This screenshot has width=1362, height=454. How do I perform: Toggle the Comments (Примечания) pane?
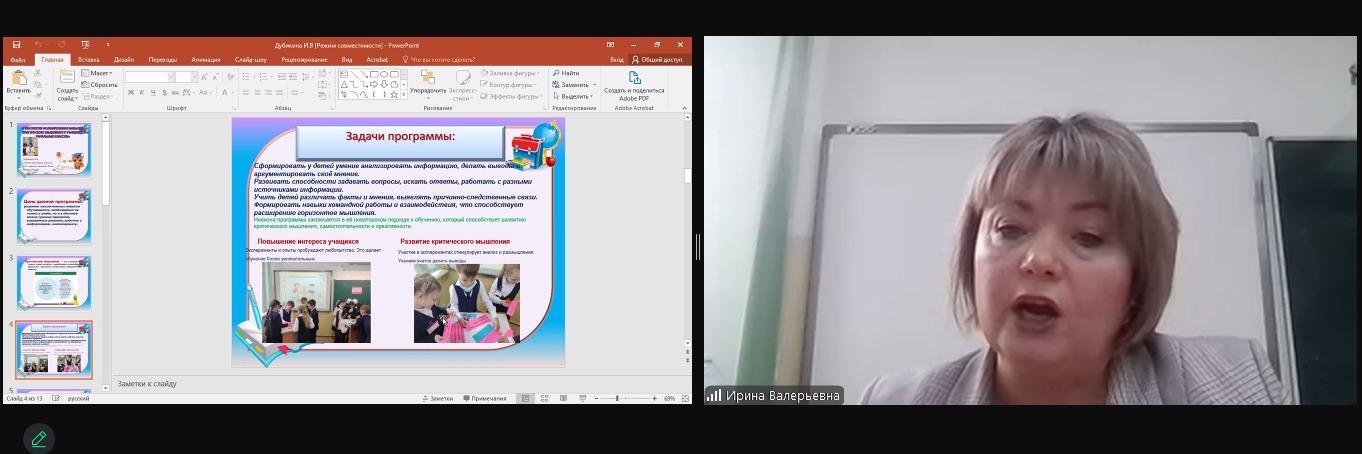(x=484, y=398)
